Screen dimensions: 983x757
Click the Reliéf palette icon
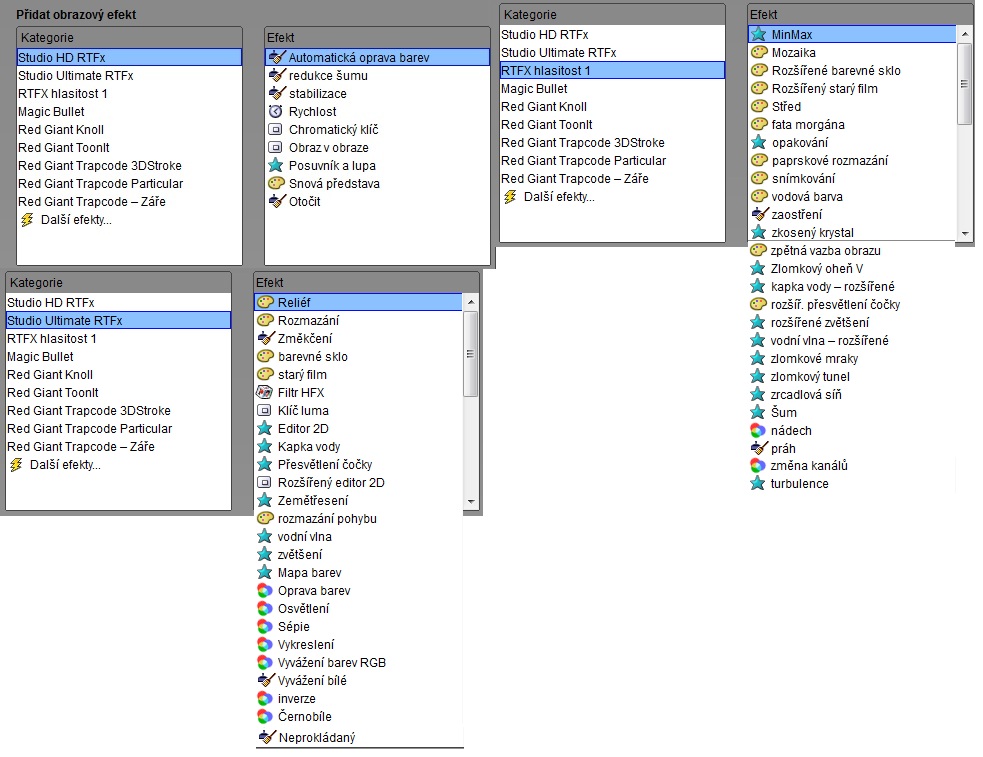click(265, 302)
